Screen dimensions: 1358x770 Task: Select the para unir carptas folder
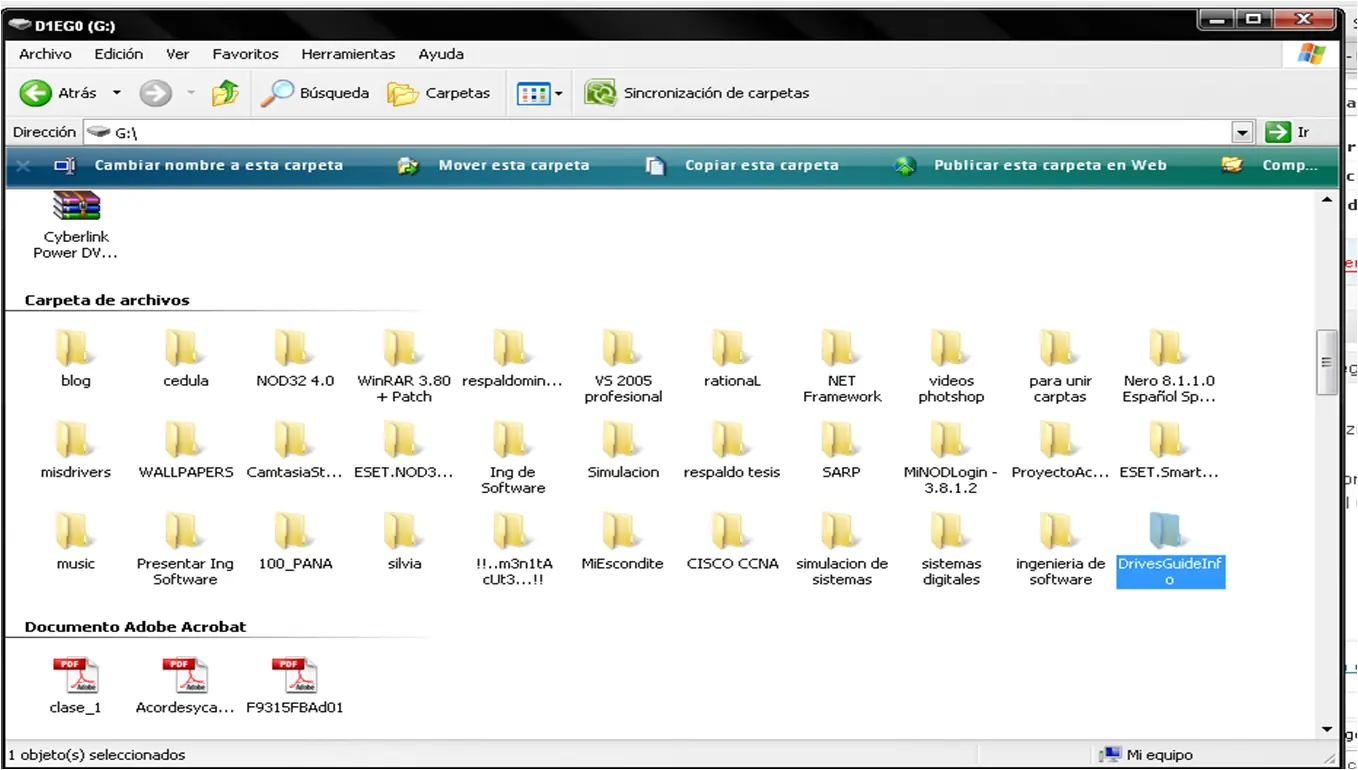point(1060,366)
